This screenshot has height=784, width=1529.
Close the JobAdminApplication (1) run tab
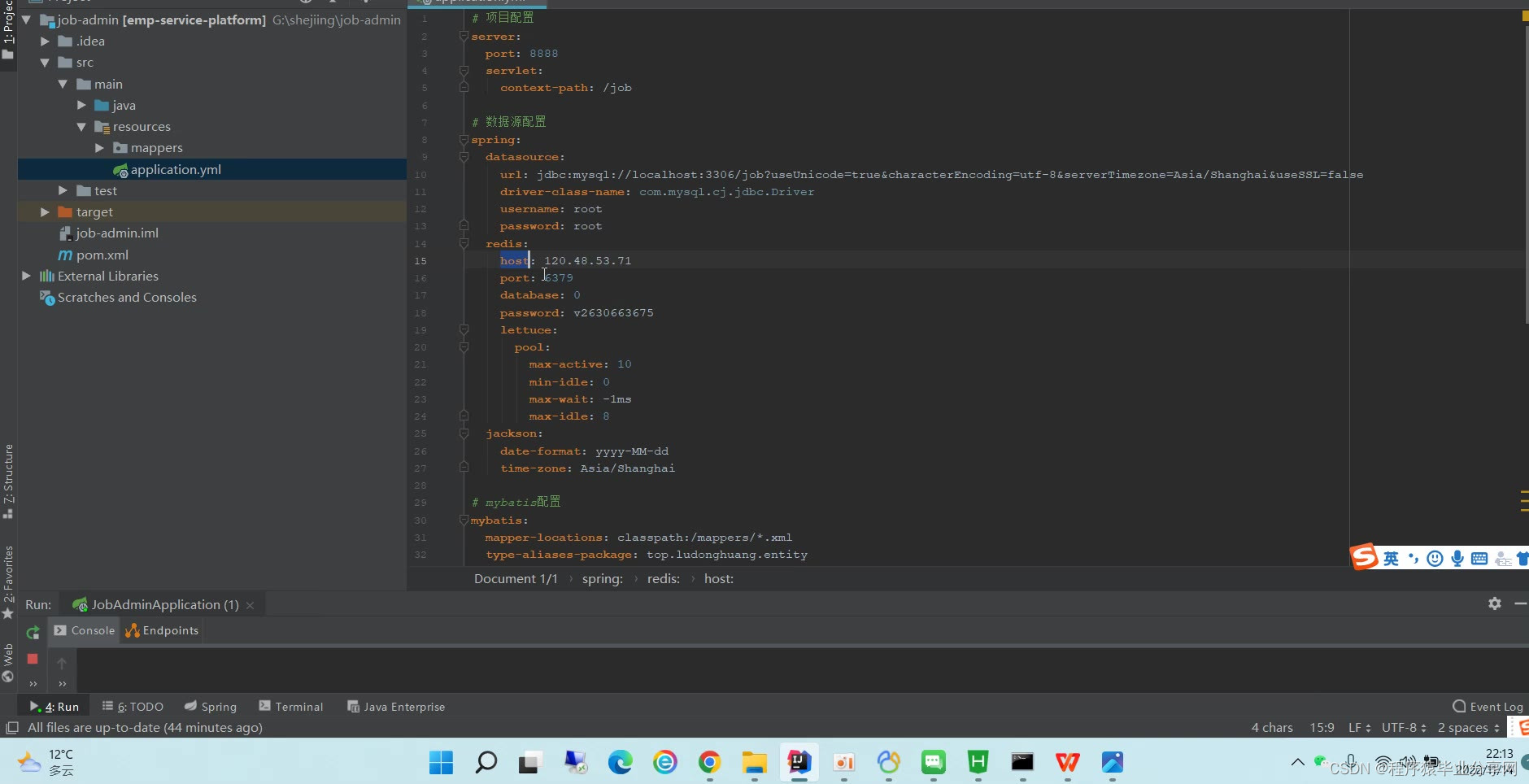point(250,605)
